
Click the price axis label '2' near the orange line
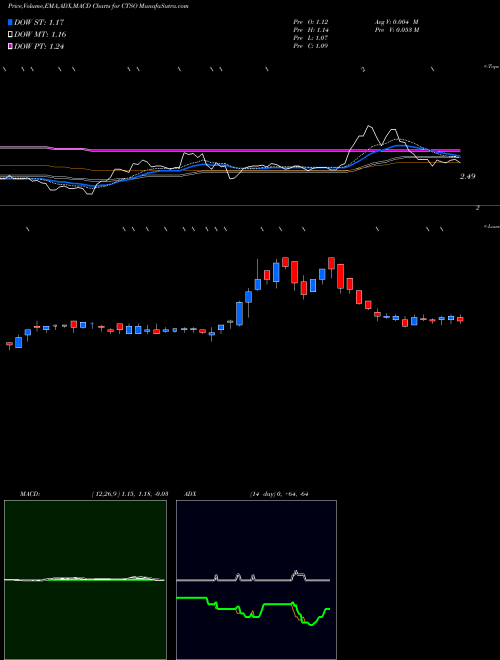coord(478,208)
